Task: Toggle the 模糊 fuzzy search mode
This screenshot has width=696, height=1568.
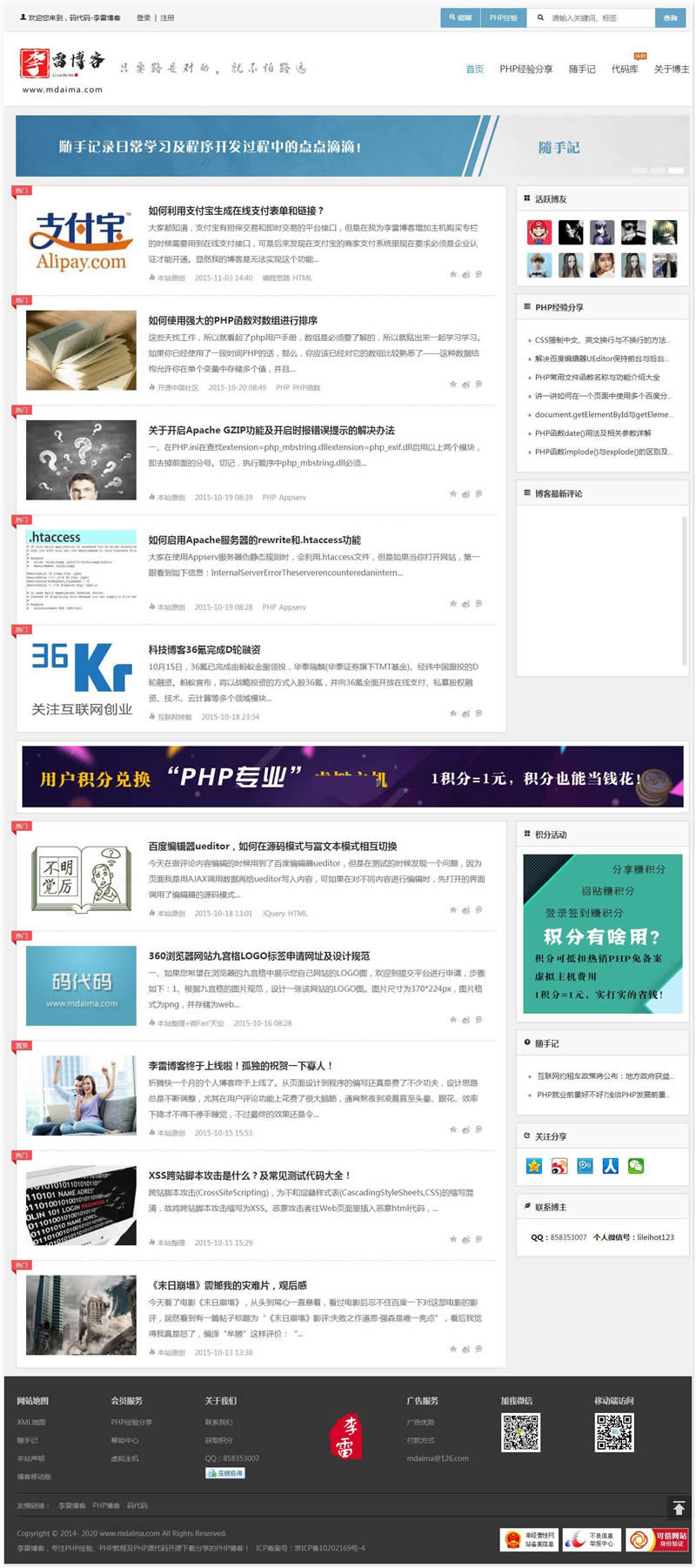Action: pos(460,17)
